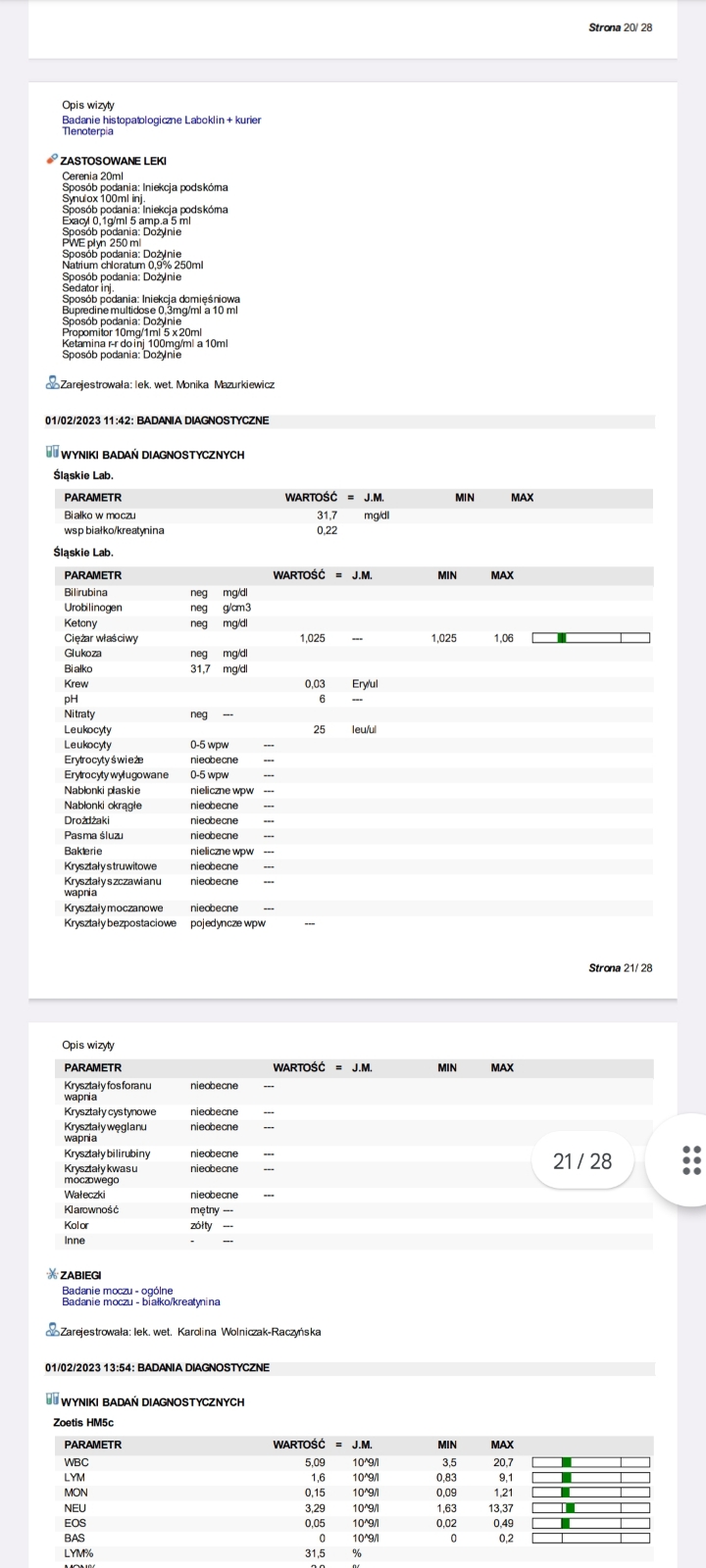Select the Strona 21/ 28 page label
This screenshot has height=1568, width=706.
point(620,967)
